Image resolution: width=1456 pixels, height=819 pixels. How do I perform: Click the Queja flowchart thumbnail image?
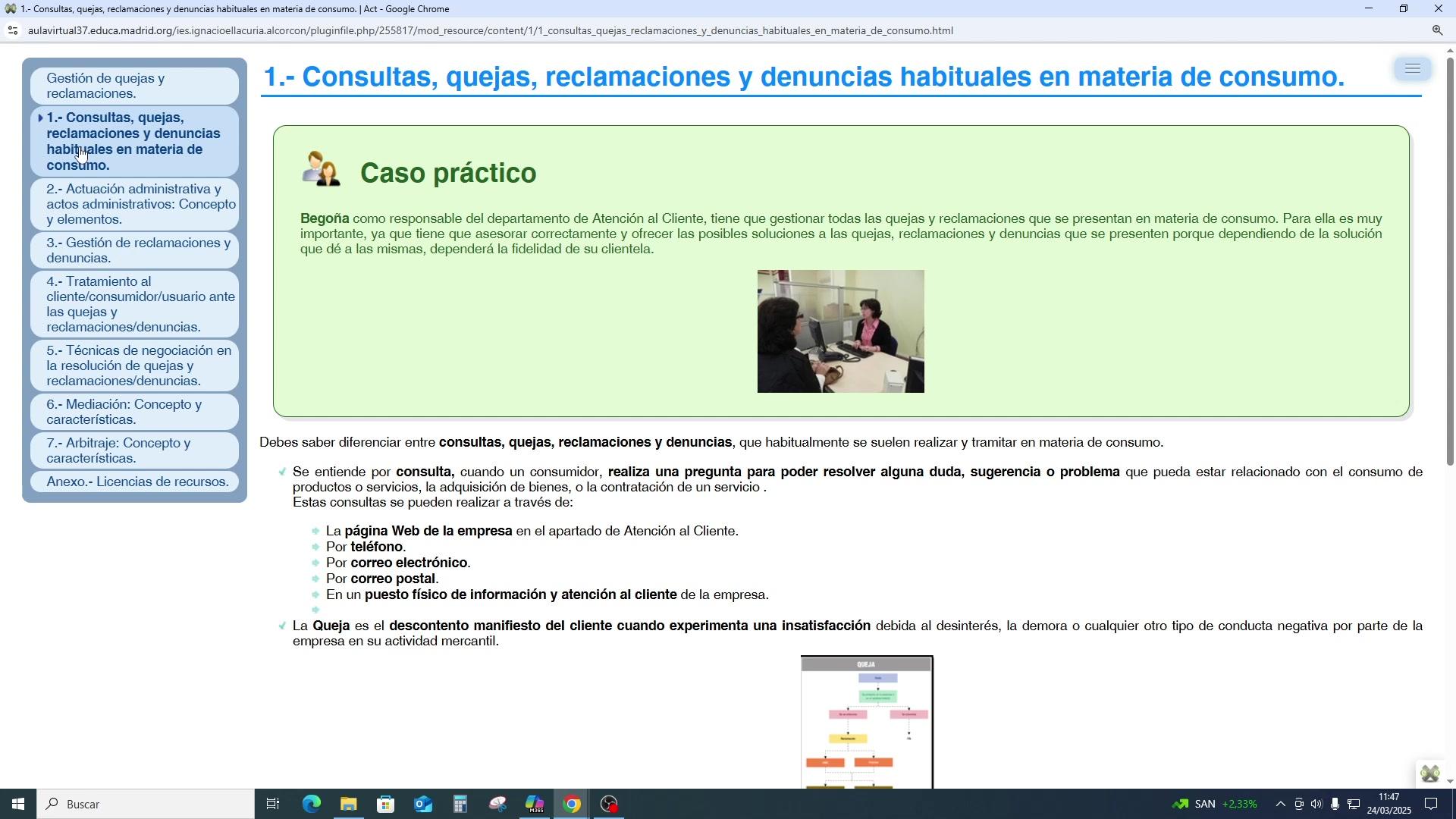[867, 722]
